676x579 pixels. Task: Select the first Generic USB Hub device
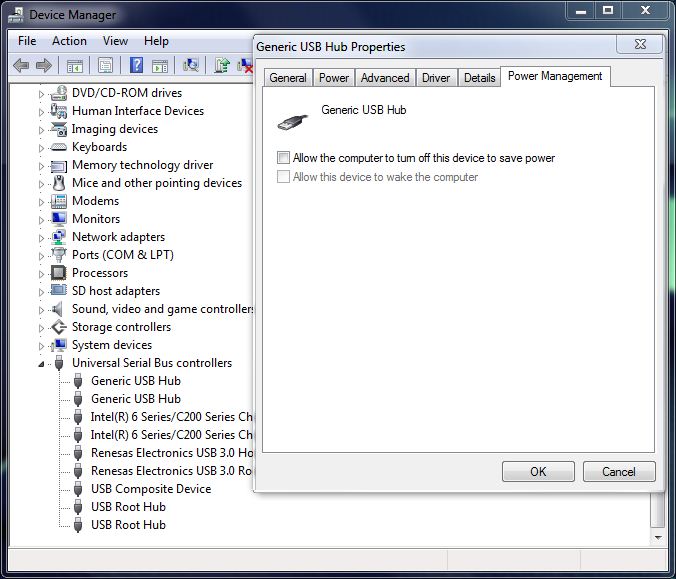pos(136,381)
